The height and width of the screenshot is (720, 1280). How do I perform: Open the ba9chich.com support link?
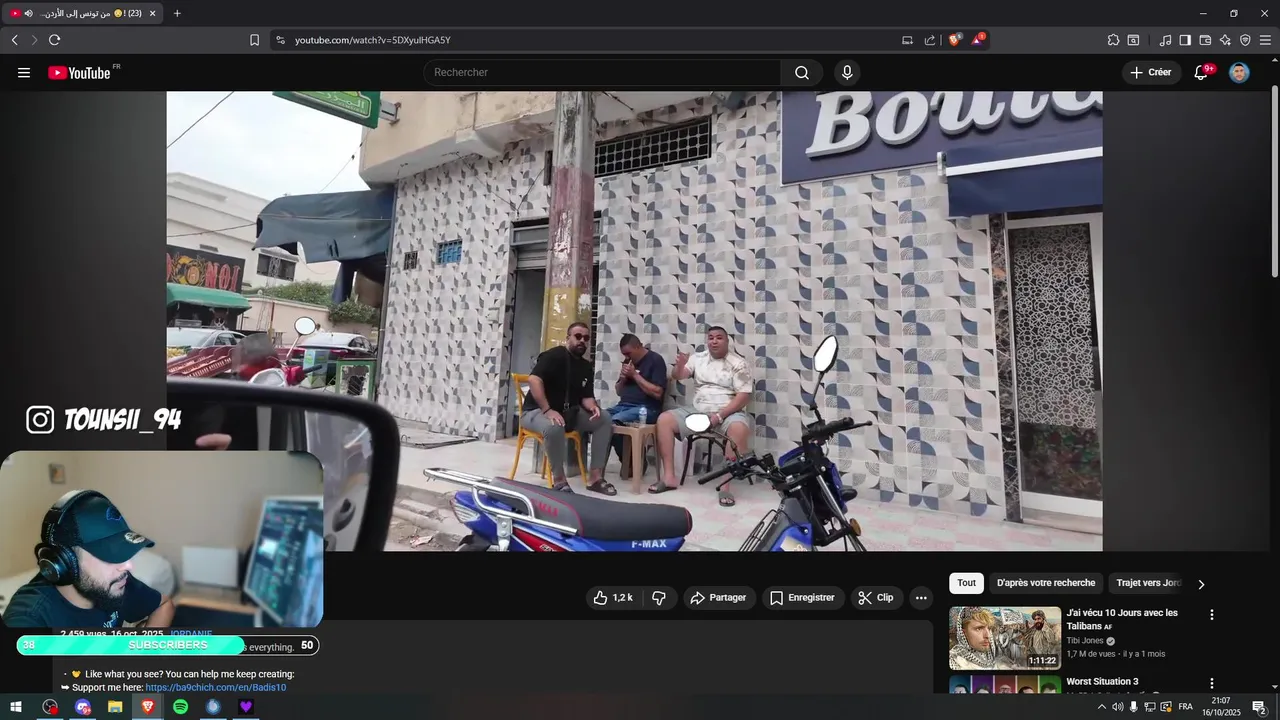[x=216, y=688]
